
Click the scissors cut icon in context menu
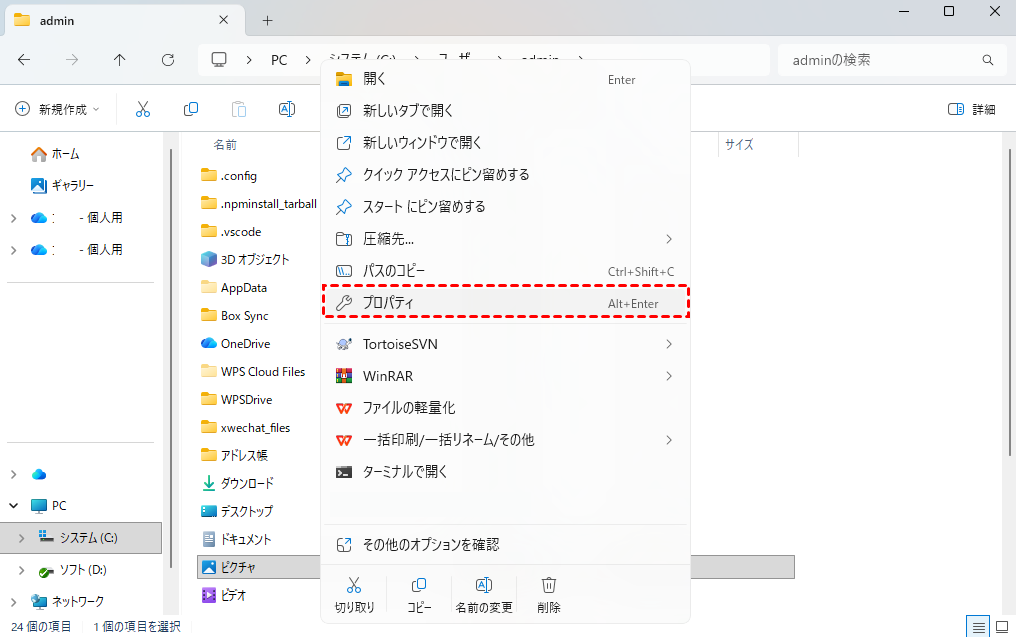coord(354,586)
